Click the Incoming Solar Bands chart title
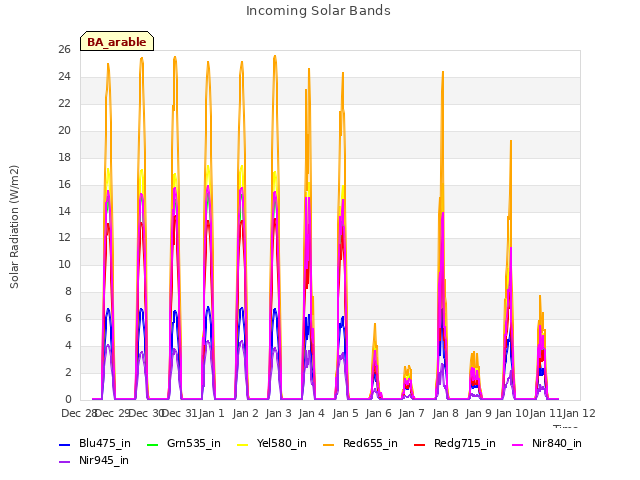The width and height of the screenshot is (640, 480). 318,11
